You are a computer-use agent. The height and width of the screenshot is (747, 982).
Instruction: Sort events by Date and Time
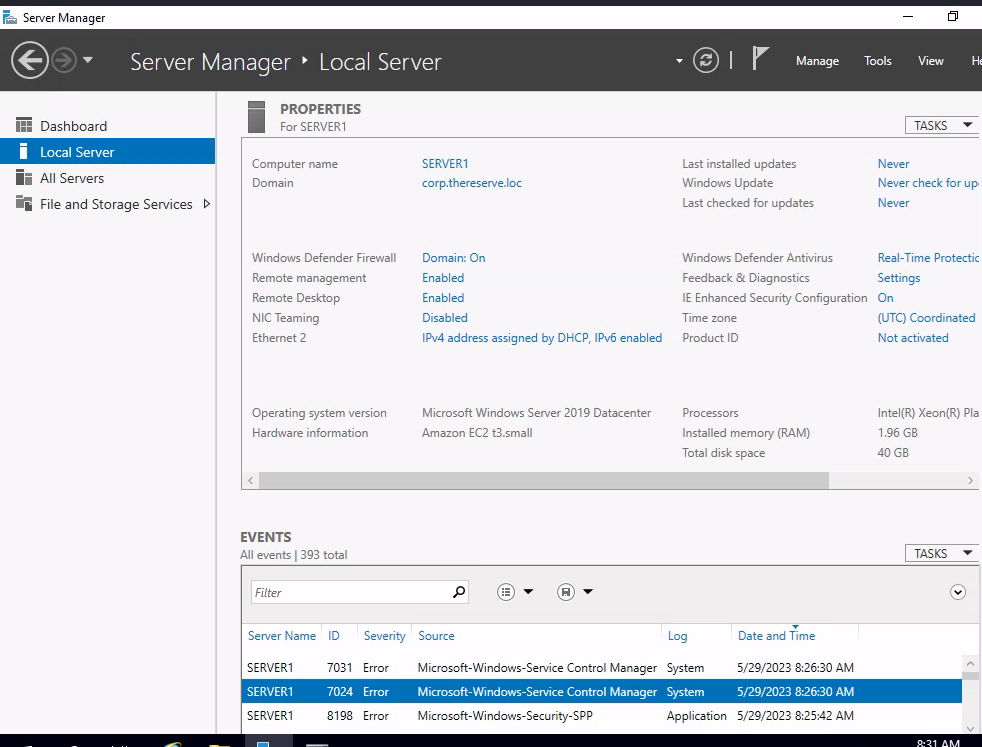tap(776, 636)
